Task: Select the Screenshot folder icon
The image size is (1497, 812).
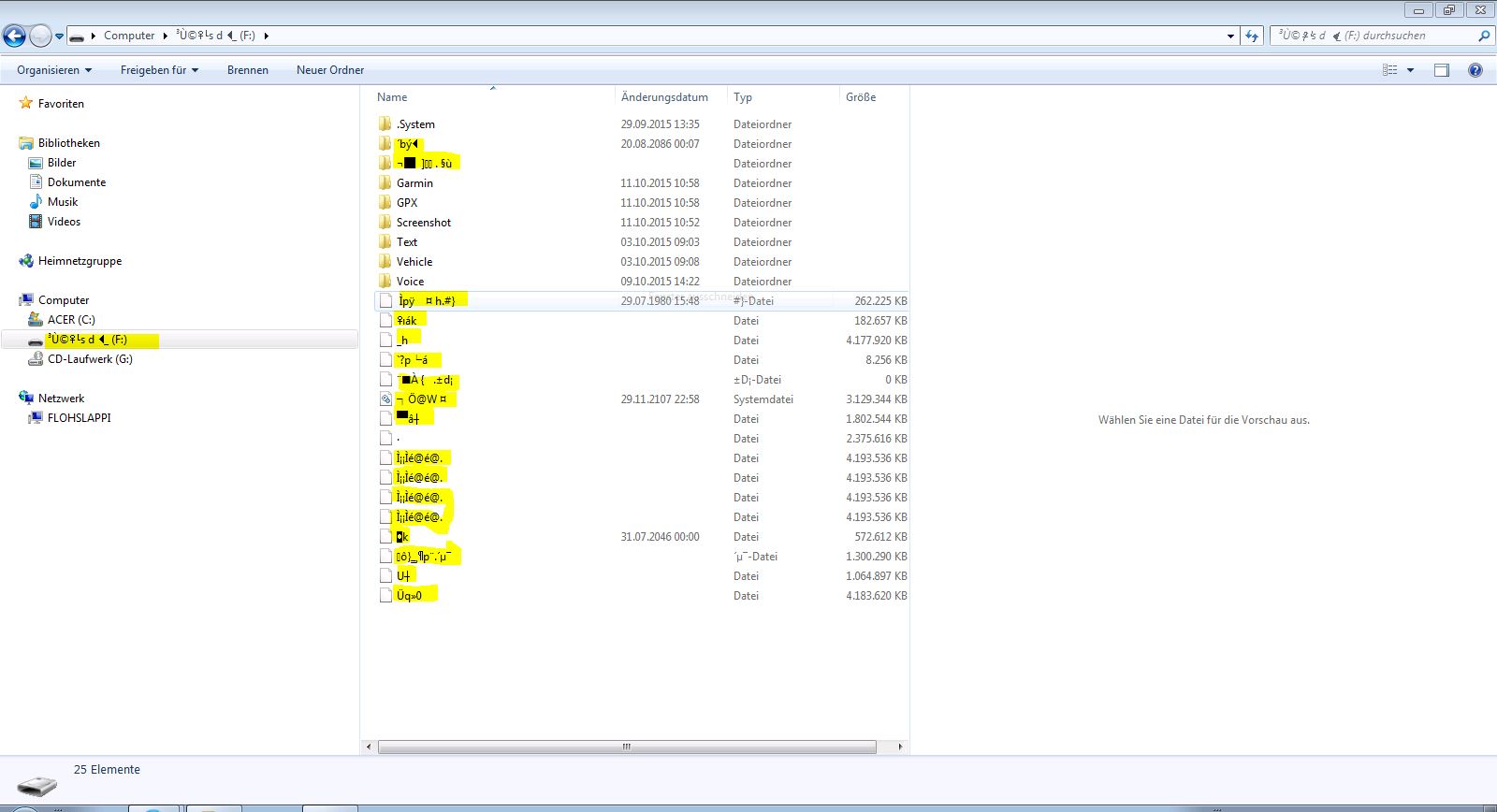Action: pos(385,223)
